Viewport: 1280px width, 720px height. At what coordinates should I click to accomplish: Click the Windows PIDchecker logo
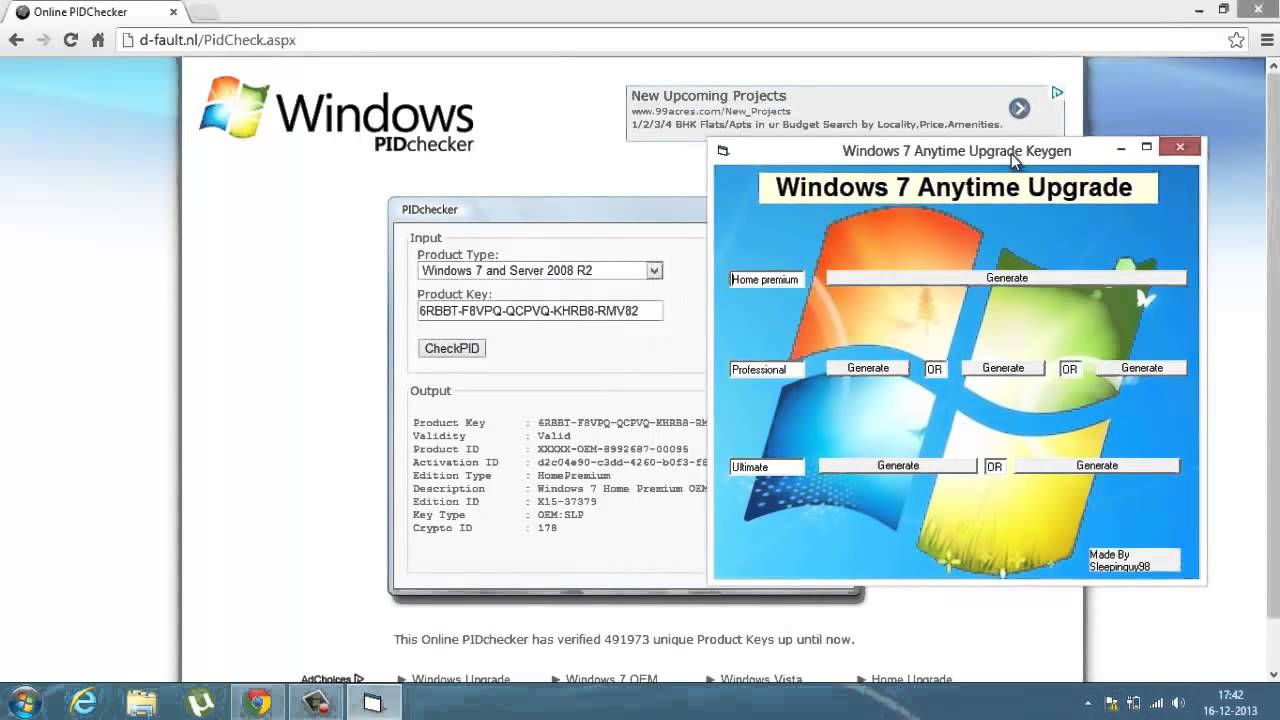(x=337, y=114)
